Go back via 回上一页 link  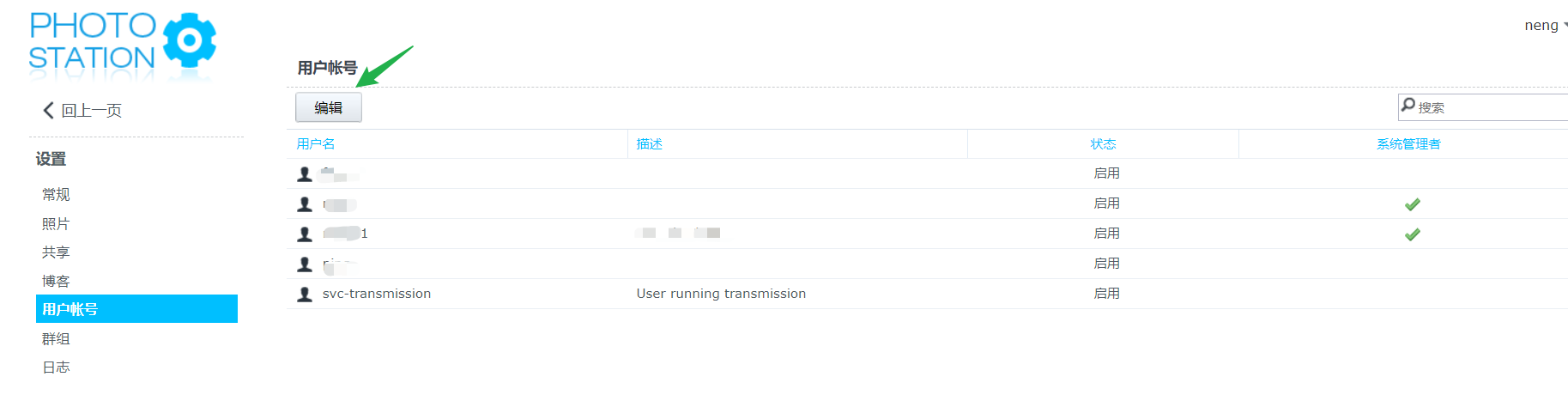click(91, 111)
